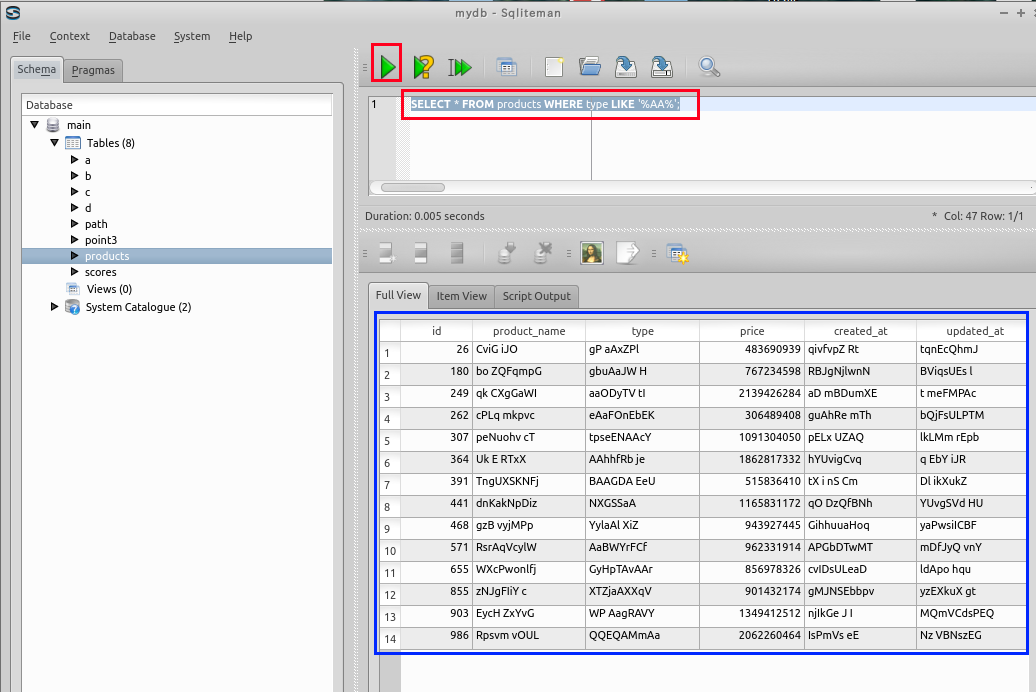Switch to the Script Output tab
The width and height of the screenshot is (1036, 692).
tap(536, 296)
